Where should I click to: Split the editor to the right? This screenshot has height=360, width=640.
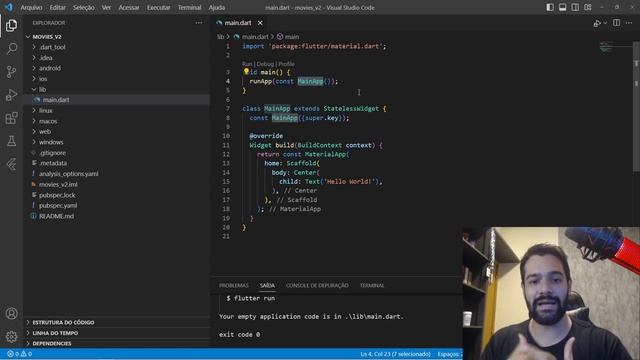click(616, 23)
